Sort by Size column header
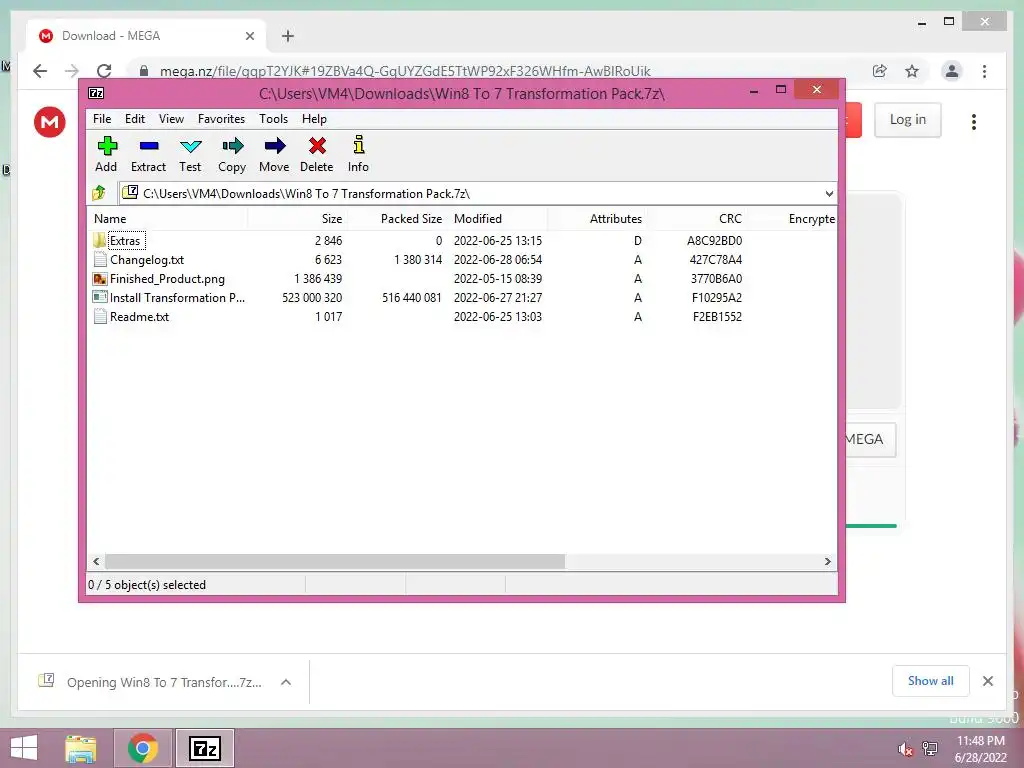Screen dimensions: 1024x768 pyautogui.click(x=297, y=219)
